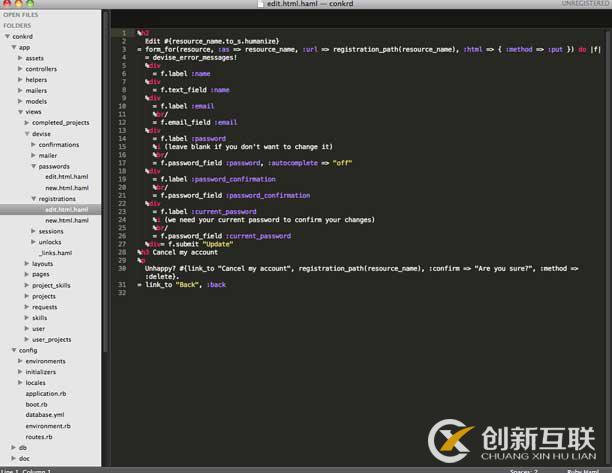Click the :autocomplete symbol in code
Screen dimensions: 612x473
click(293, 163)
